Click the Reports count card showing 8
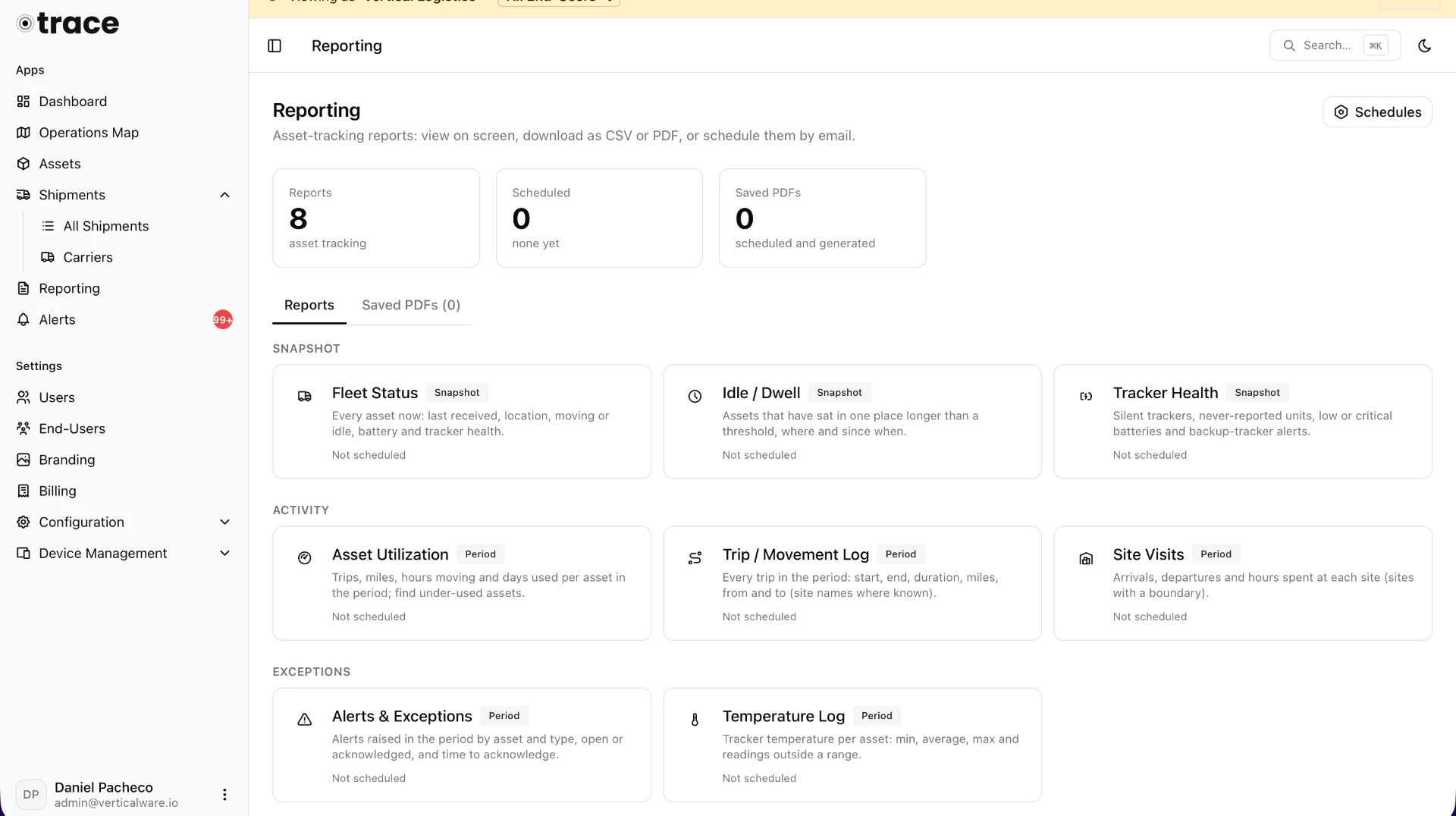This screenshot has height=816, width=1456. 376,218
